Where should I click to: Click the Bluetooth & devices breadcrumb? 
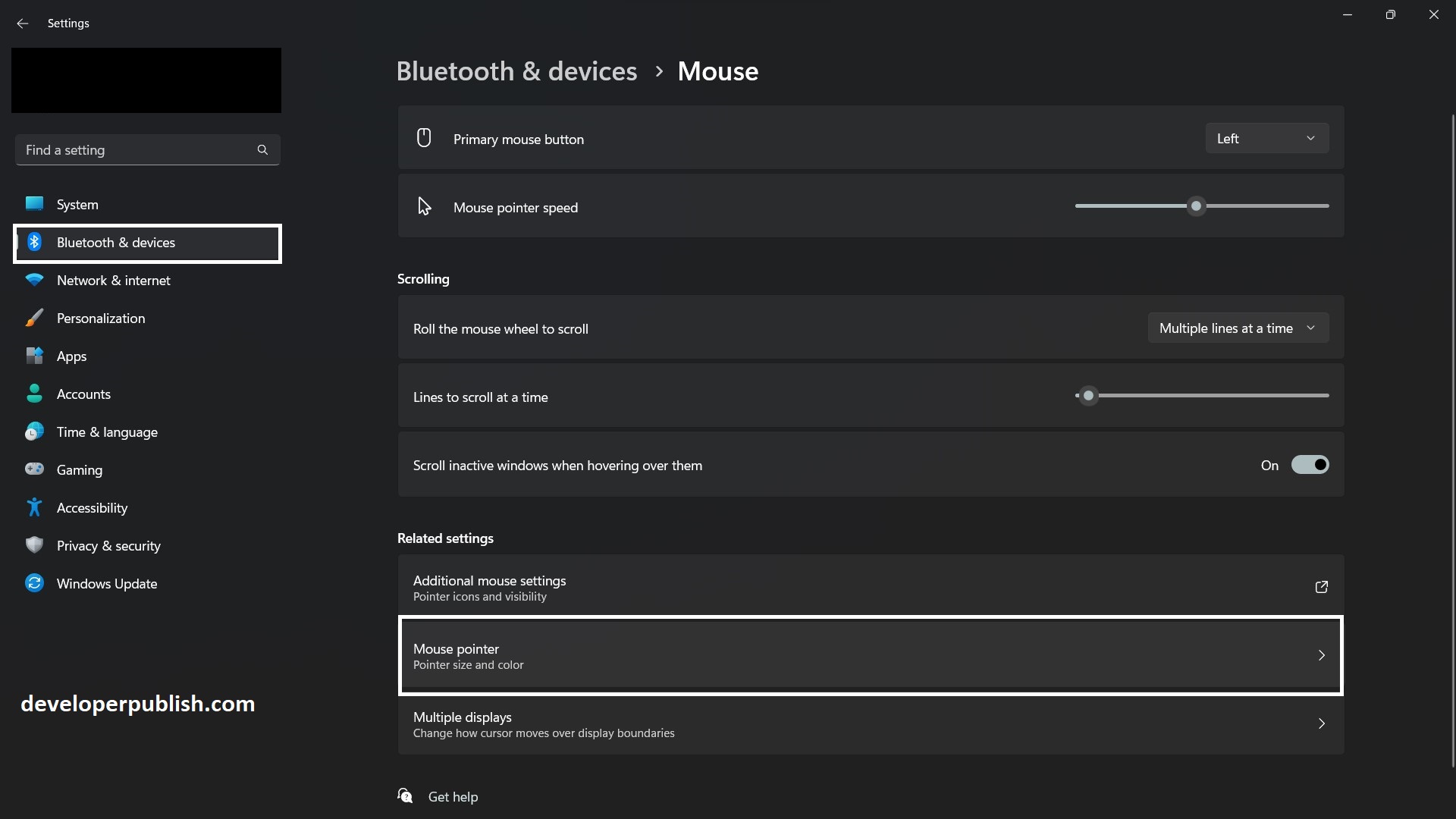click(x=516, y=71)
